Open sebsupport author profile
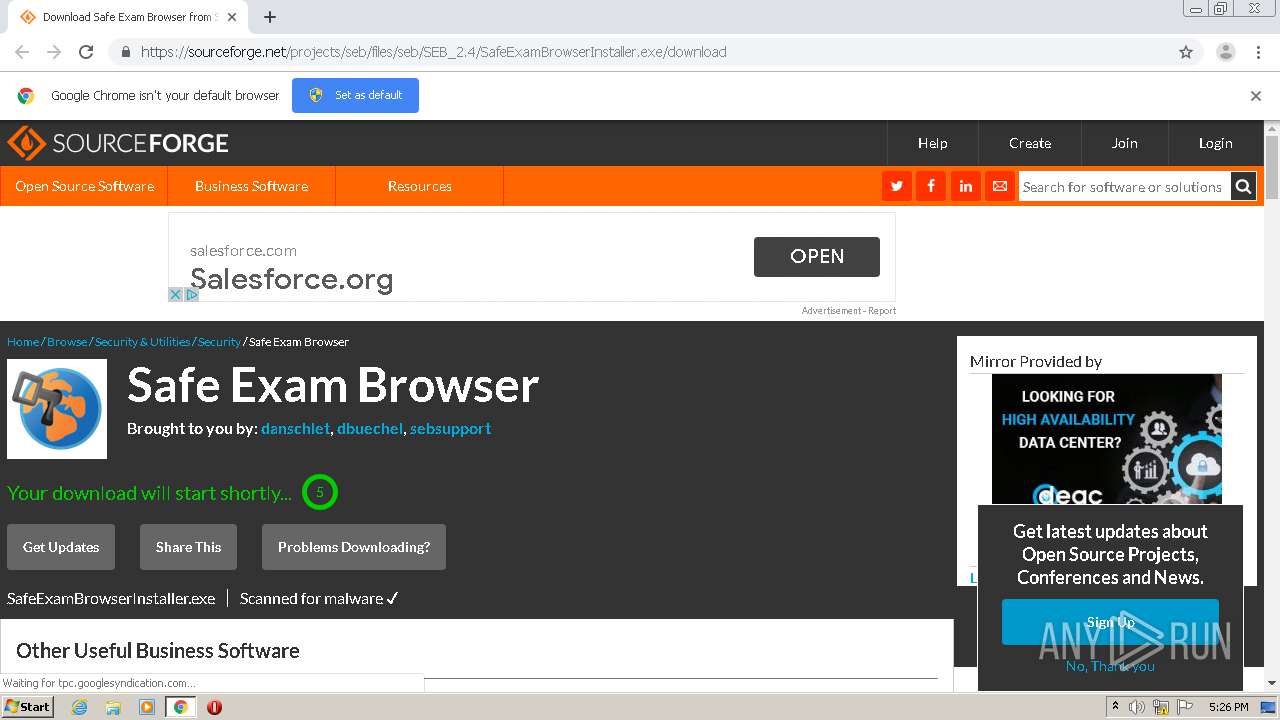This screenshot has width=1280, height=720. tap(450, 428)
